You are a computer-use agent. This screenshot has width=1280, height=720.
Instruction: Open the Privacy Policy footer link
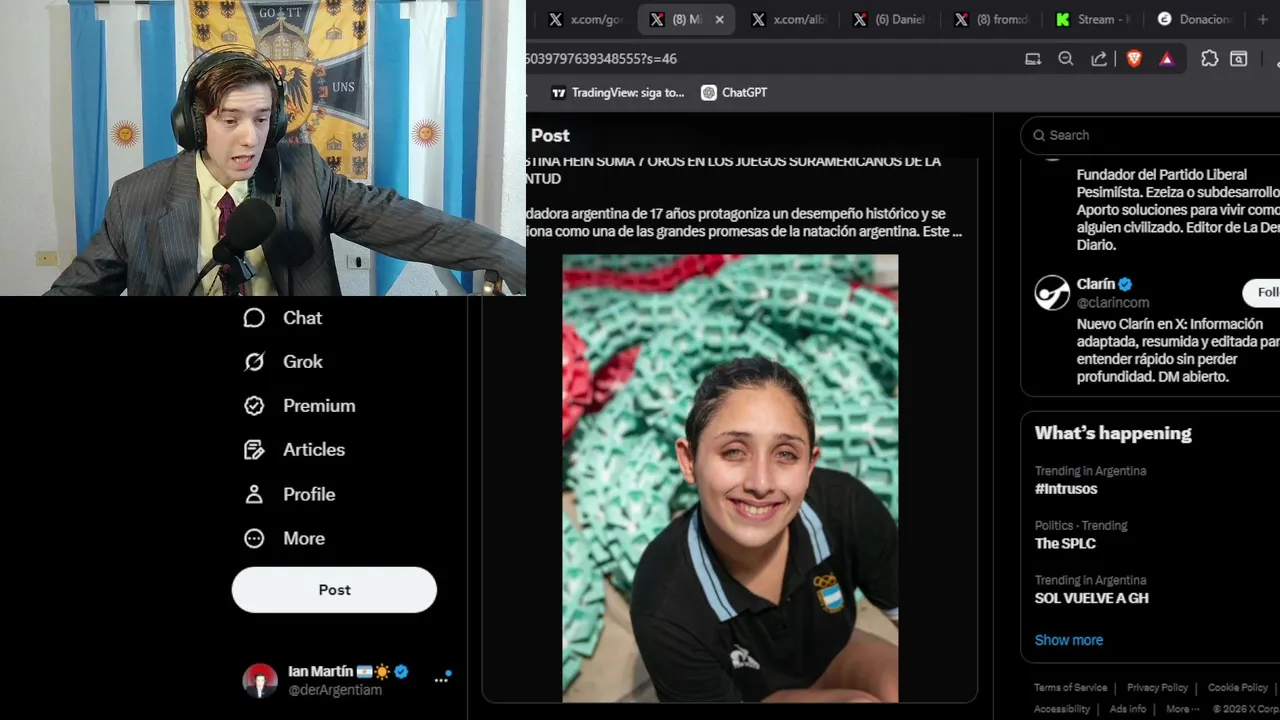point(1157,688)
